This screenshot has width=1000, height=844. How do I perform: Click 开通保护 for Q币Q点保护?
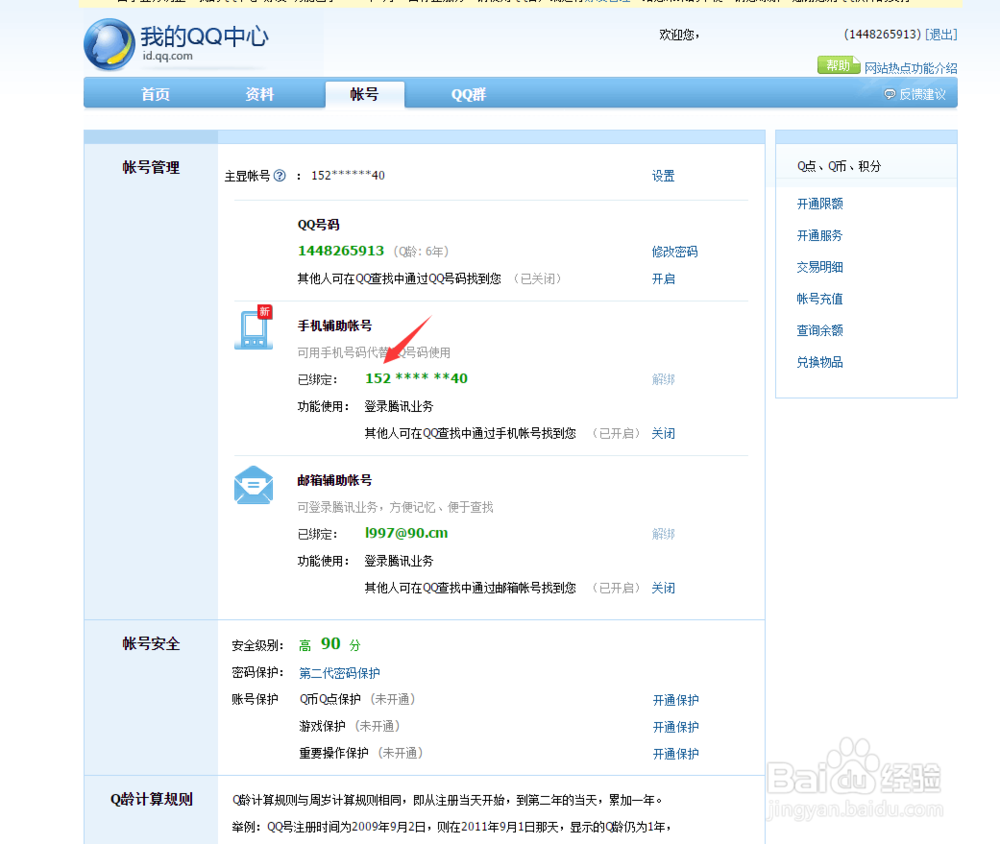point(675,700)
